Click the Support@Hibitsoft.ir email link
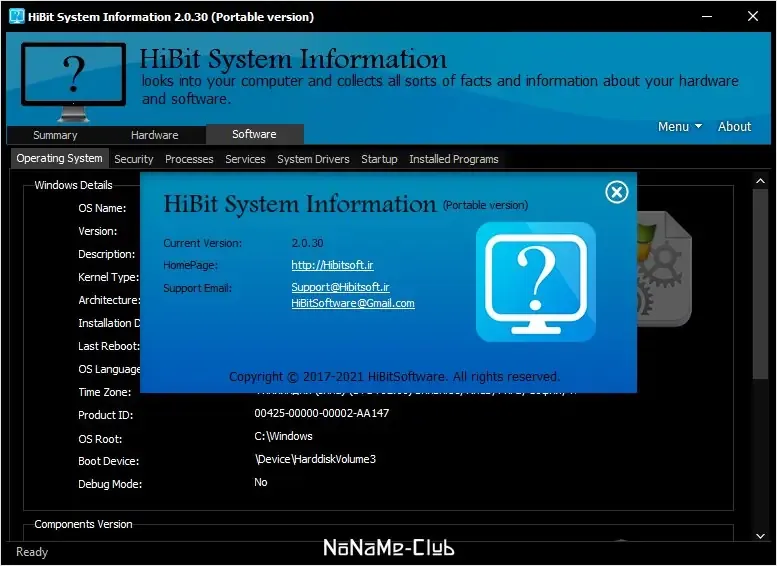 point(340,287)
